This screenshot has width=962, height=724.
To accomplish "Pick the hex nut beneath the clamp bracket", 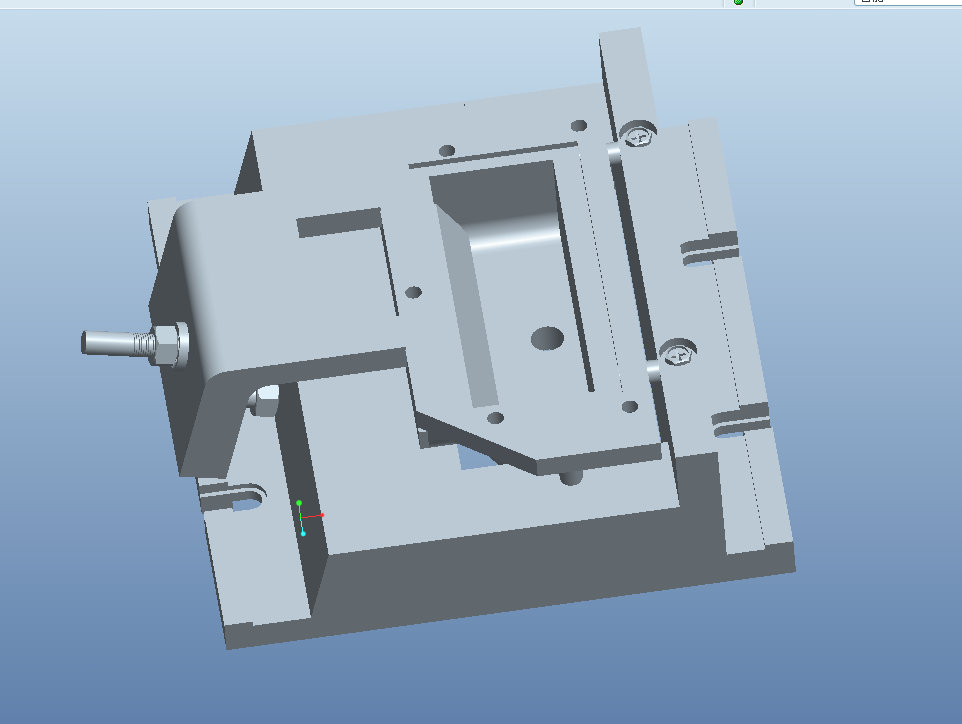I will tap(265, 400).
